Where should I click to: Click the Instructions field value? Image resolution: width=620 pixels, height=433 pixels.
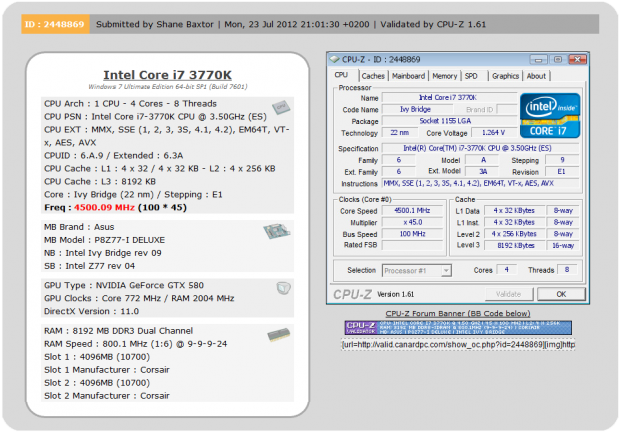480,183
